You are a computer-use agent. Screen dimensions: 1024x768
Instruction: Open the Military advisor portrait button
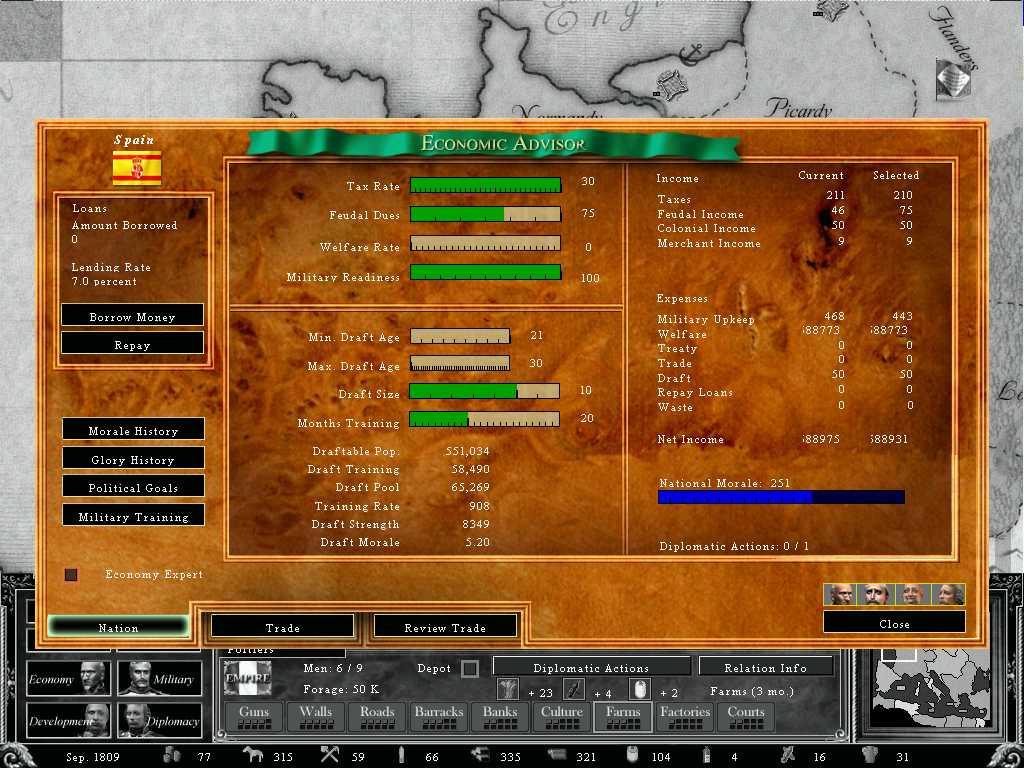coord(159,679)
